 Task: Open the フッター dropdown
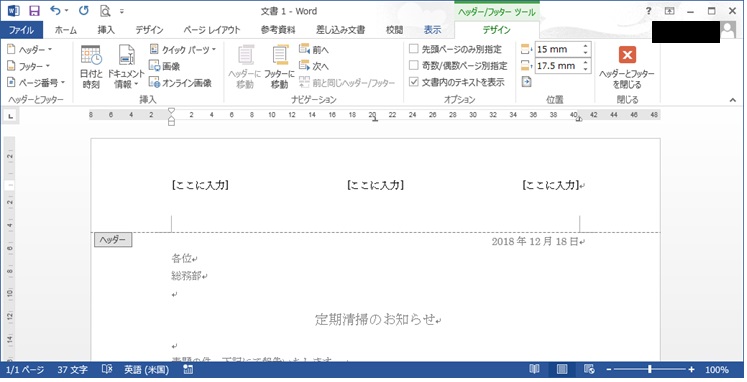29,66
